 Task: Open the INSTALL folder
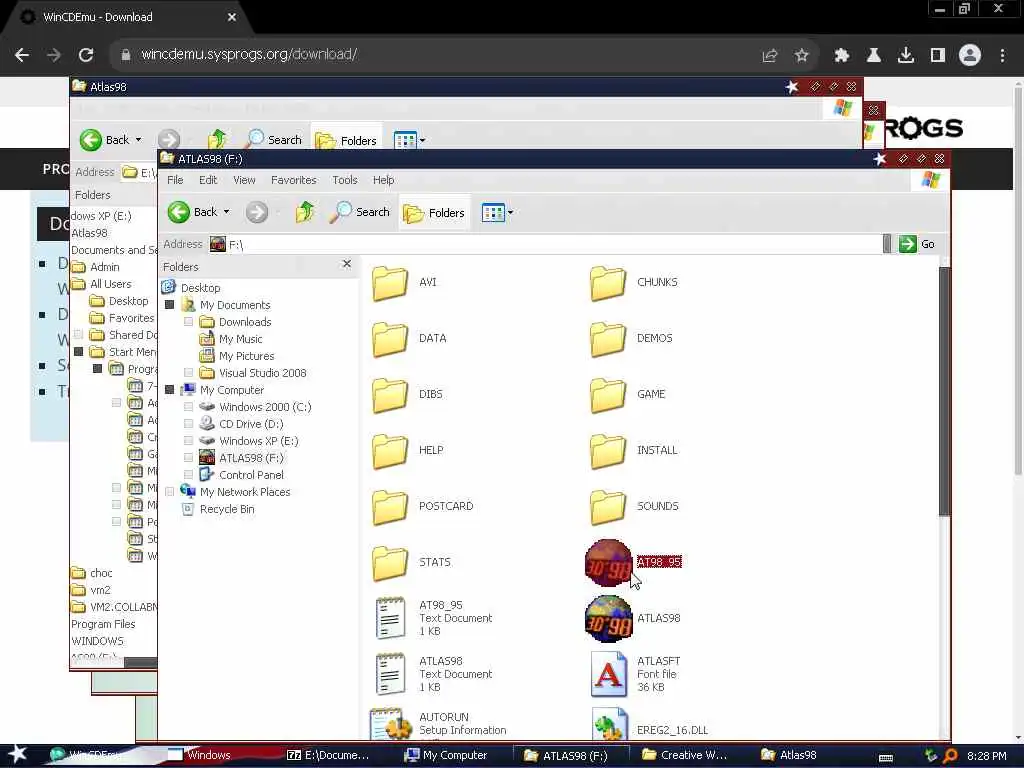(x=609, y=451)
